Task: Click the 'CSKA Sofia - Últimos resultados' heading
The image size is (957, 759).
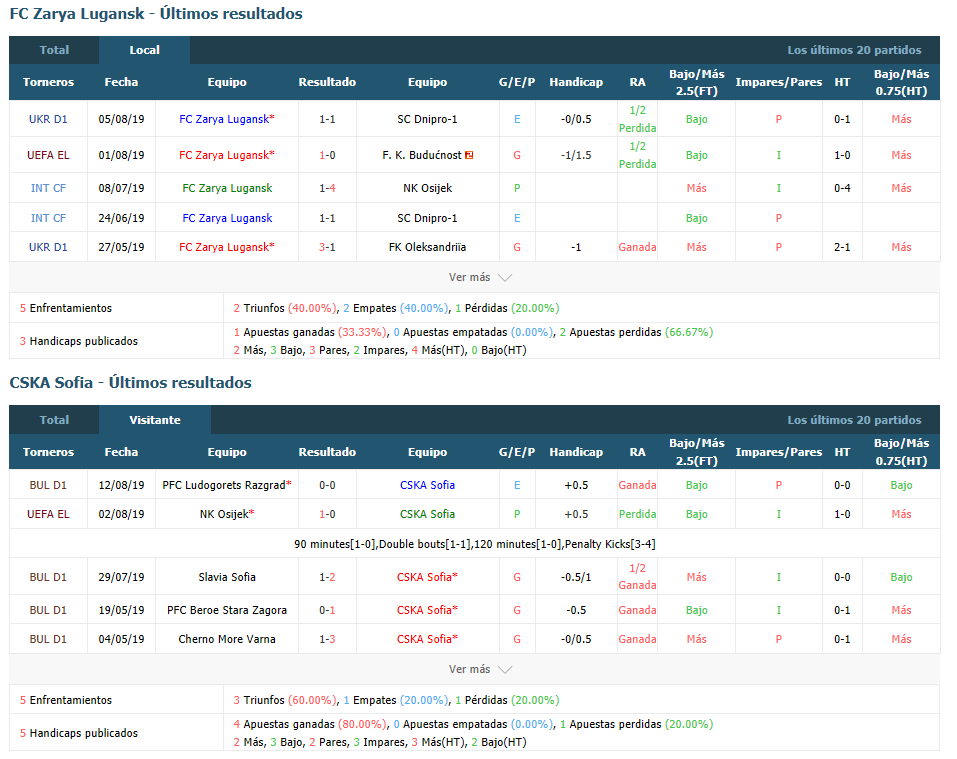Action: (x=131, y=383)
